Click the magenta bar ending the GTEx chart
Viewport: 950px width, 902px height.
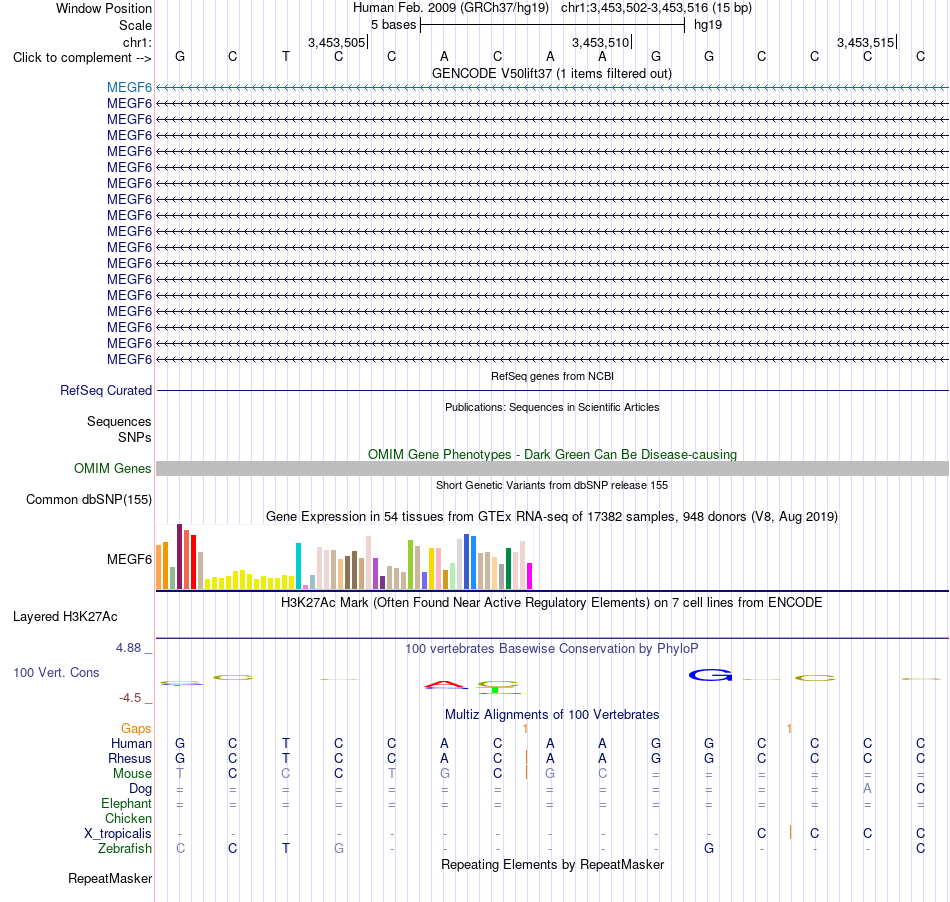(529, 576)
